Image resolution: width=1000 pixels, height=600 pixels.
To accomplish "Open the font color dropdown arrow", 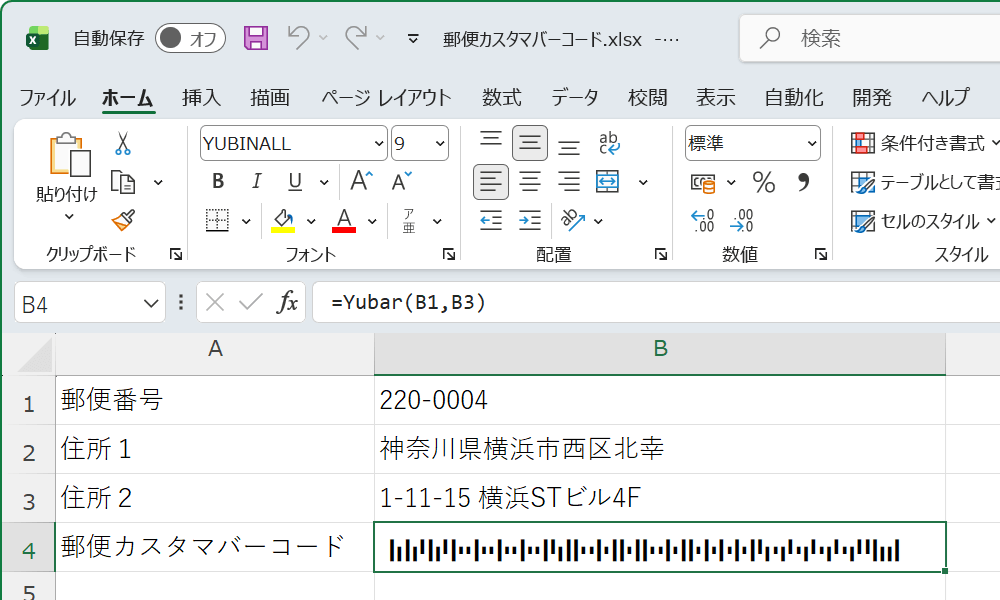I will pyautogui.click(x=372, y=222).
